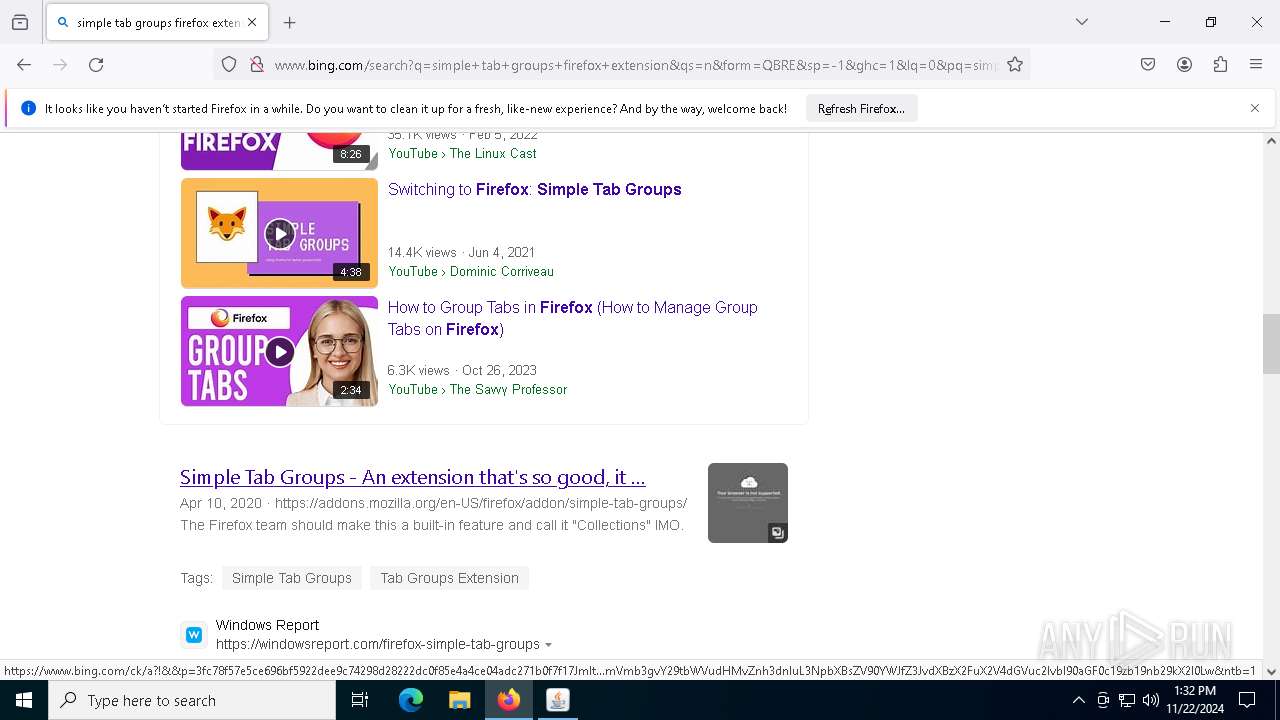The height and width of the screenshot is (720, 1280).
Task: Save to Pocket icon
Action: coord(1148,65)
